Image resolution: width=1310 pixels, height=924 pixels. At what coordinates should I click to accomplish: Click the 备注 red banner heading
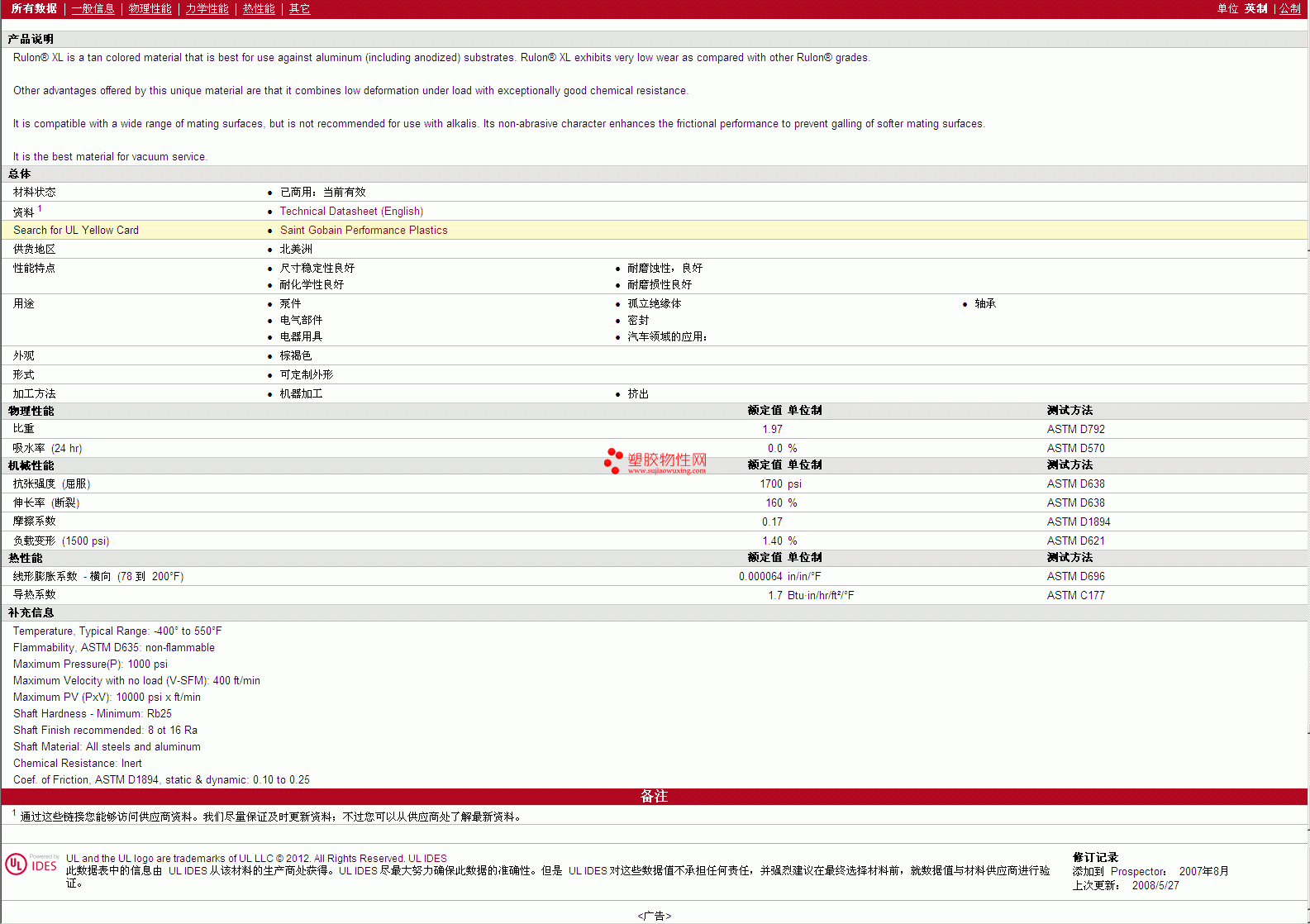tap(654, 796)
